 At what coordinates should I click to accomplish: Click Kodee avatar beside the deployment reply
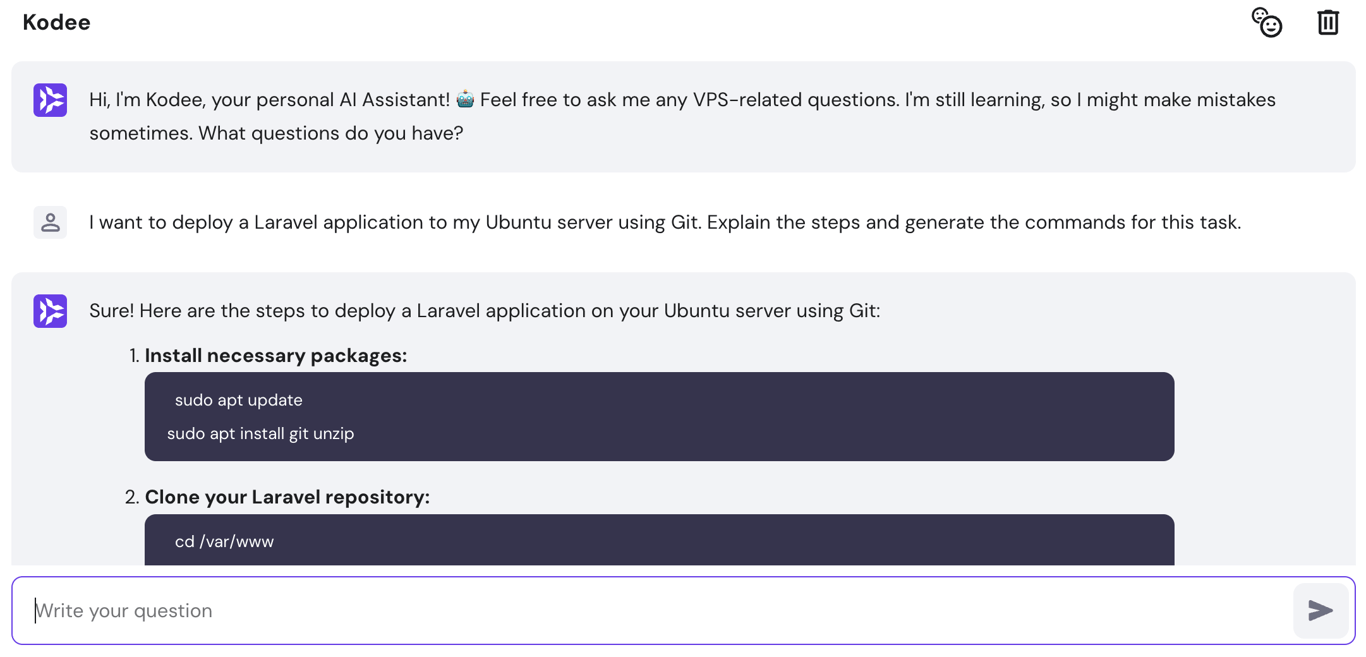(x=50, y=311)
